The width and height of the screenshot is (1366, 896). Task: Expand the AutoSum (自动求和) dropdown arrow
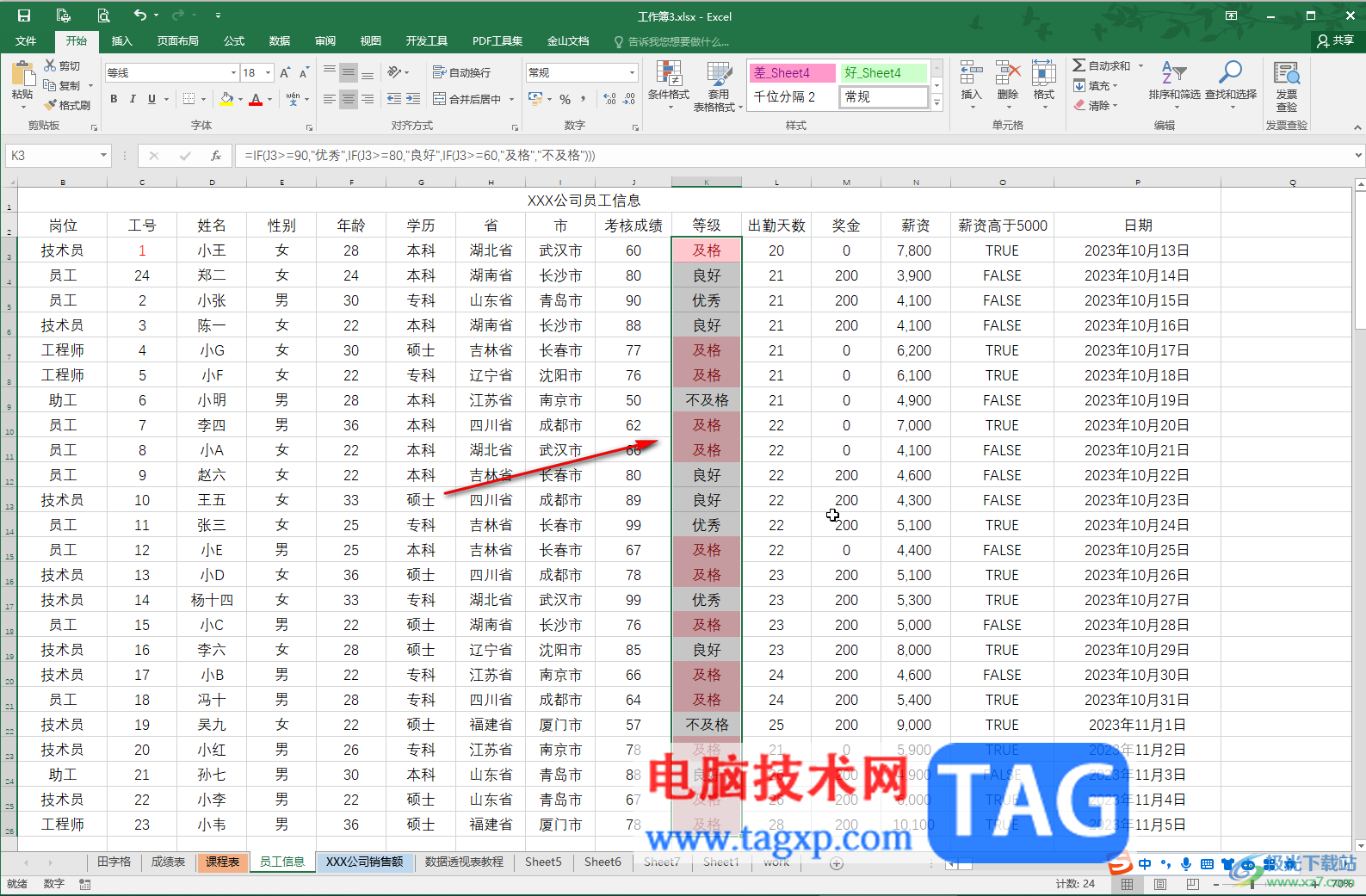[x=1140, y=65]
